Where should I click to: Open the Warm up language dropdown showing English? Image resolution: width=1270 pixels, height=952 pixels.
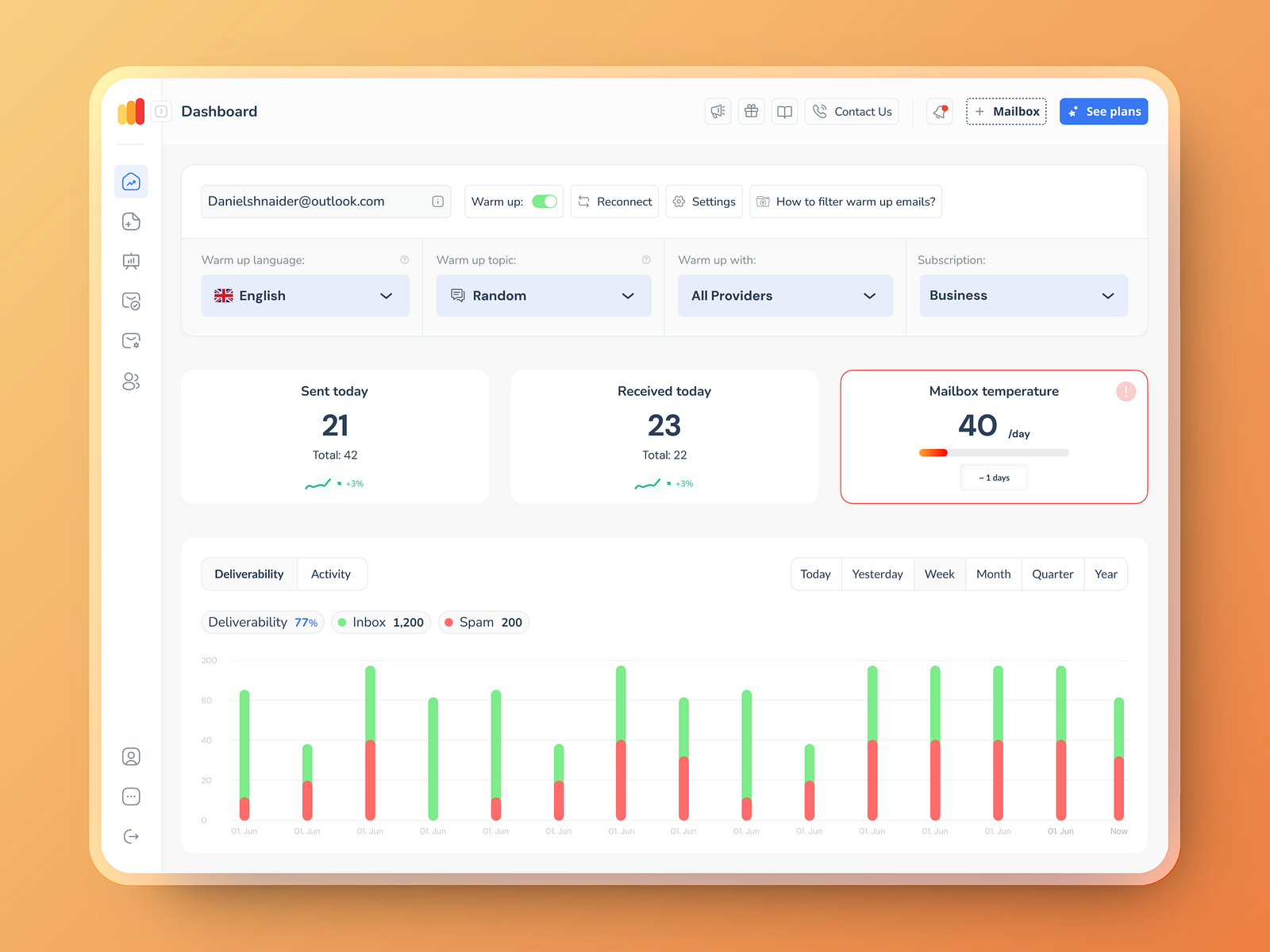(305, 295)
